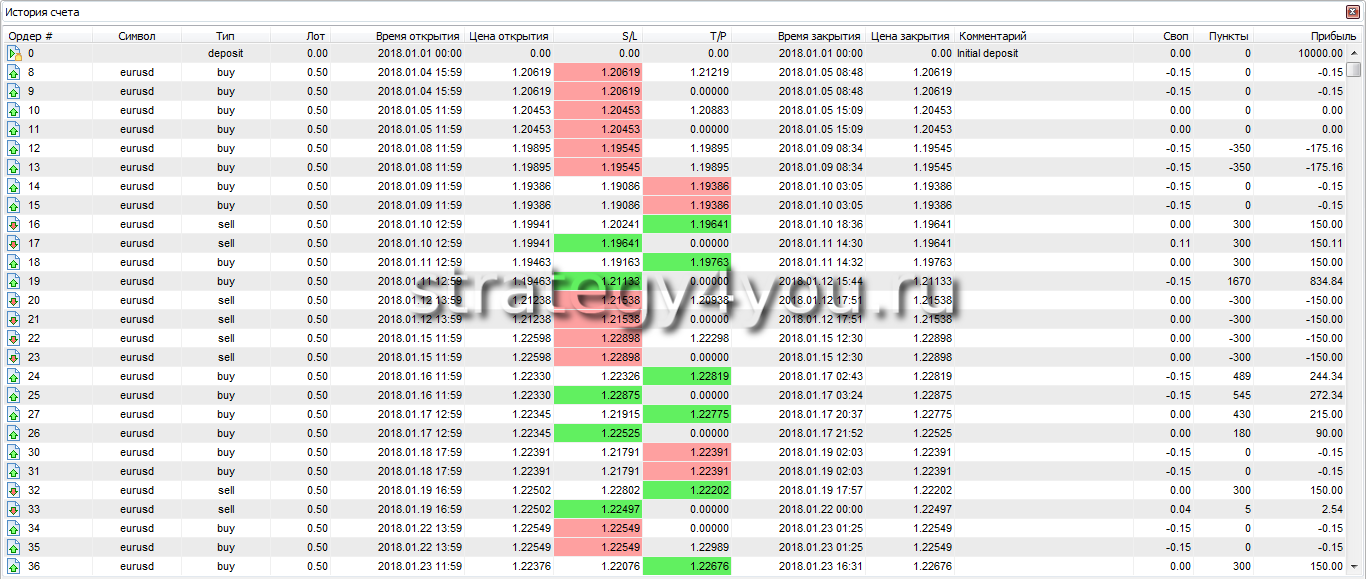Image resolution: width=1366 pixels, height=579 pixels.
Task: Click the sell icon of order 20
Action: tap(14, 300)
